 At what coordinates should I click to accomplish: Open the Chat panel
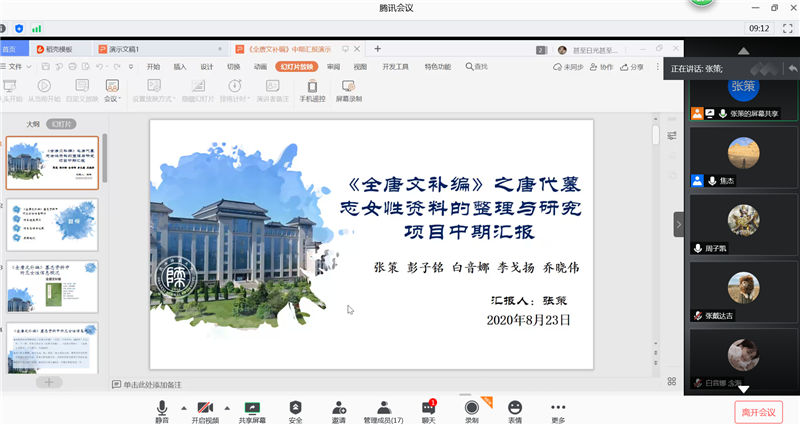pyautogui.click(x=428, y=409)
